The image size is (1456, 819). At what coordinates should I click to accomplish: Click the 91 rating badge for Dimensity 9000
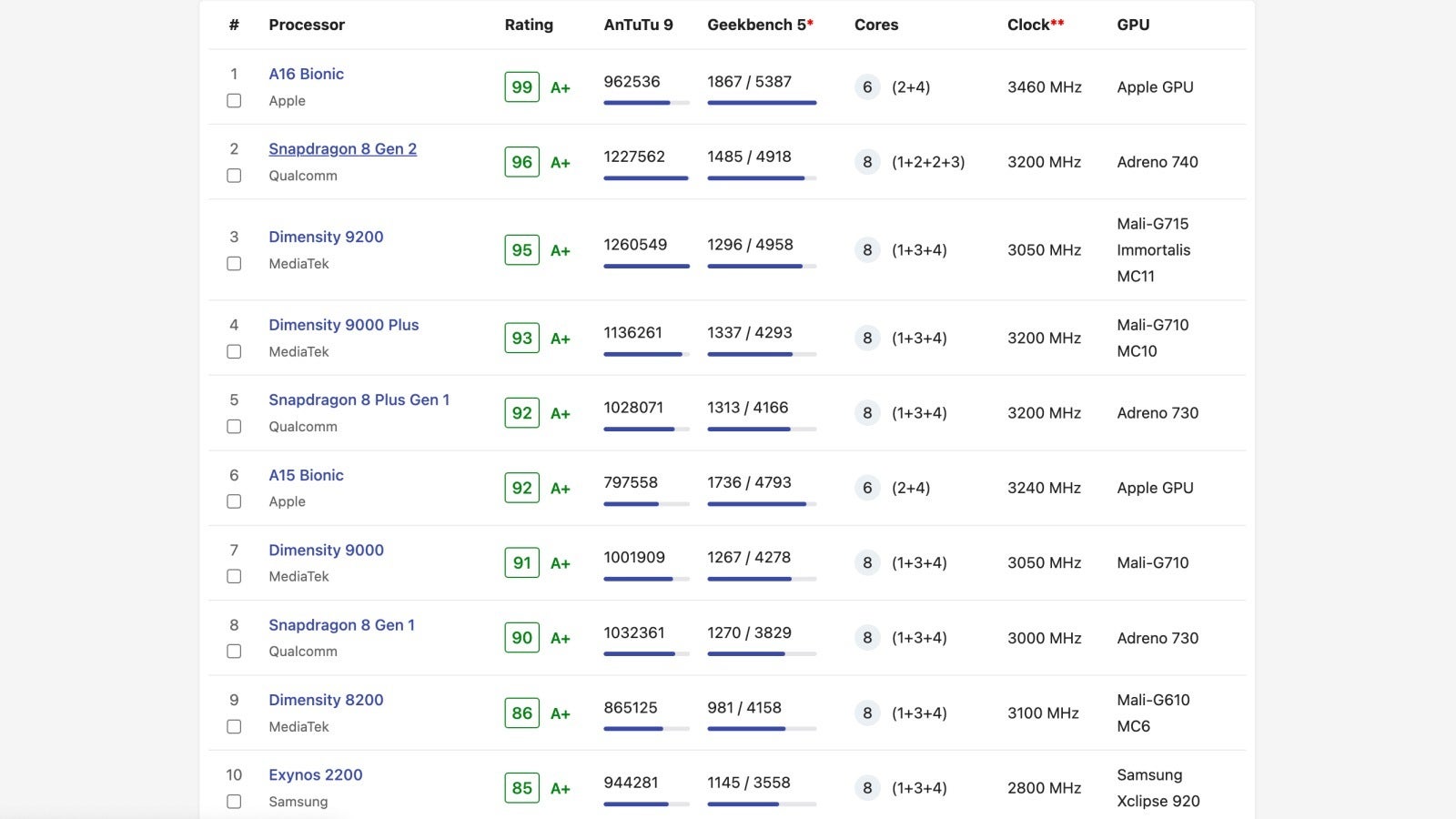click(x=522, y=563)
